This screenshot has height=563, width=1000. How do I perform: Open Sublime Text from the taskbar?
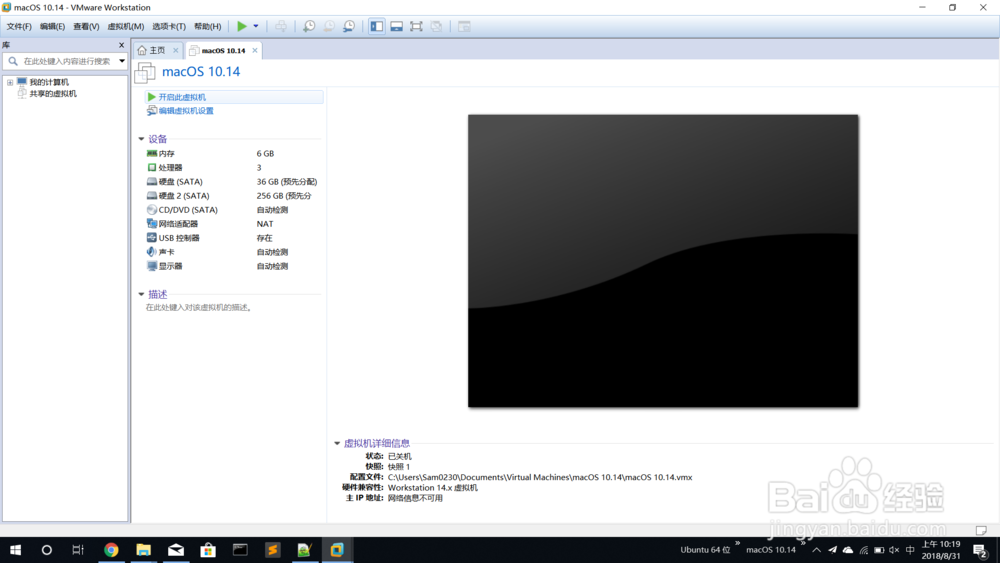[x=272, y=550]
